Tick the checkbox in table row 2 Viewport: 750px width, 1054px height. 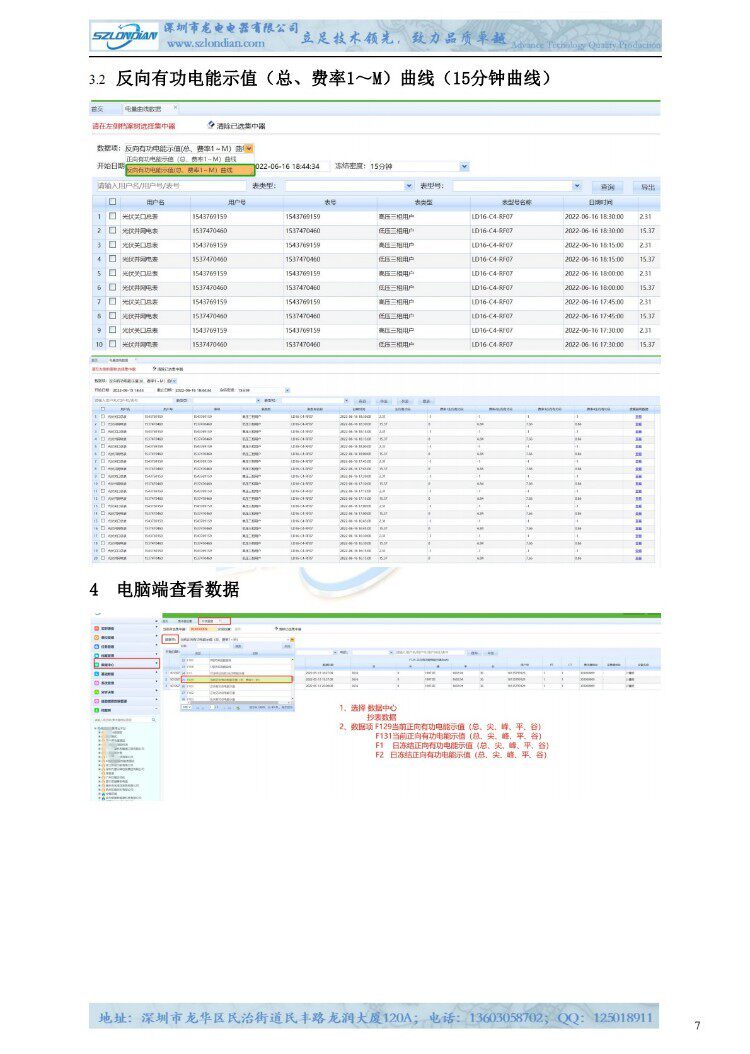pos(112,231)
